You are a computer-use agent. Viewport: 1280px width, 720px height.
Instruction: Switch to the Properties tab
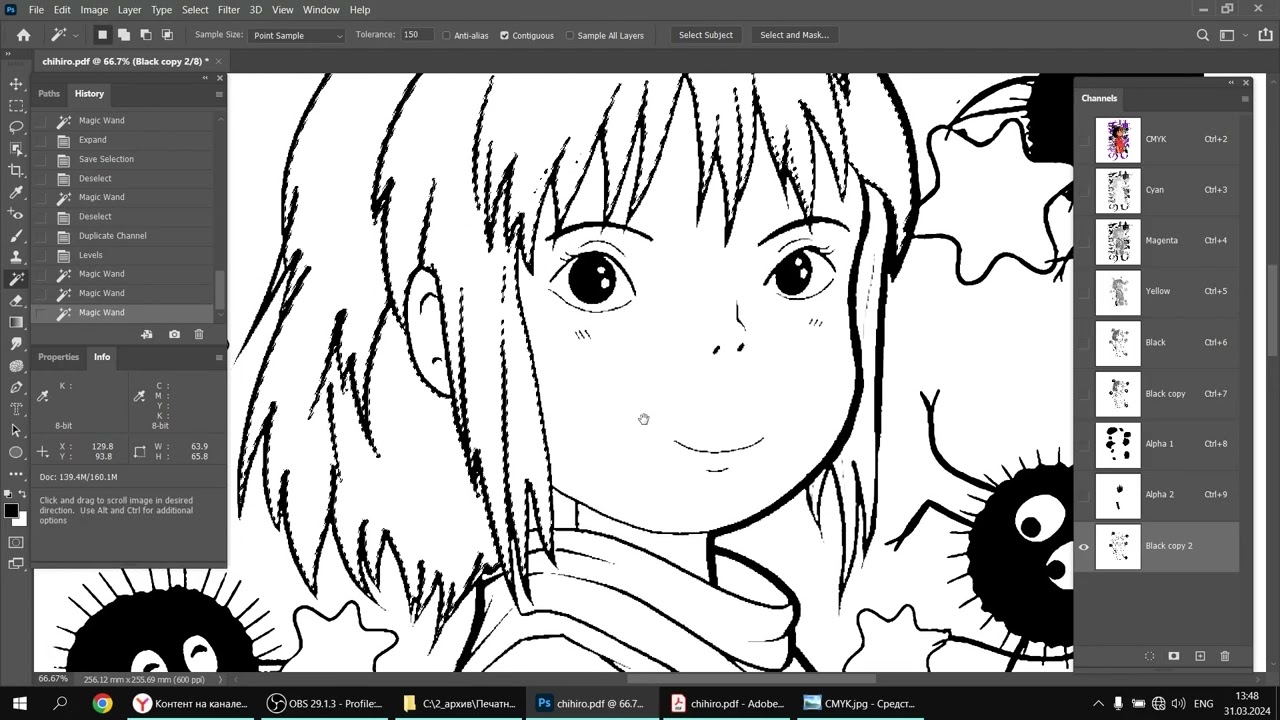coord(59,357)
